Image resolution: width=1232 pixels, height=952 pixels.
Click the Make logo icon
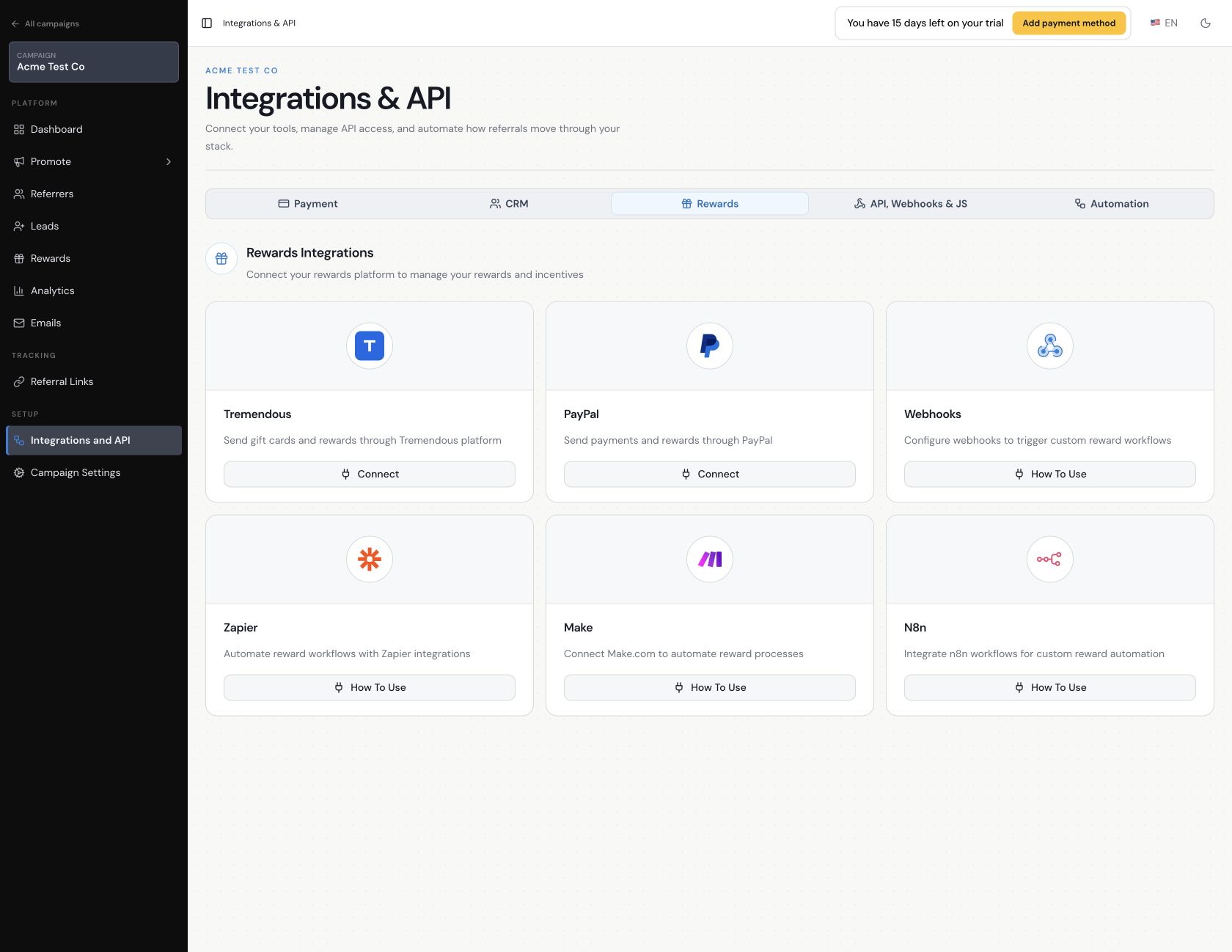coord(710,559)
